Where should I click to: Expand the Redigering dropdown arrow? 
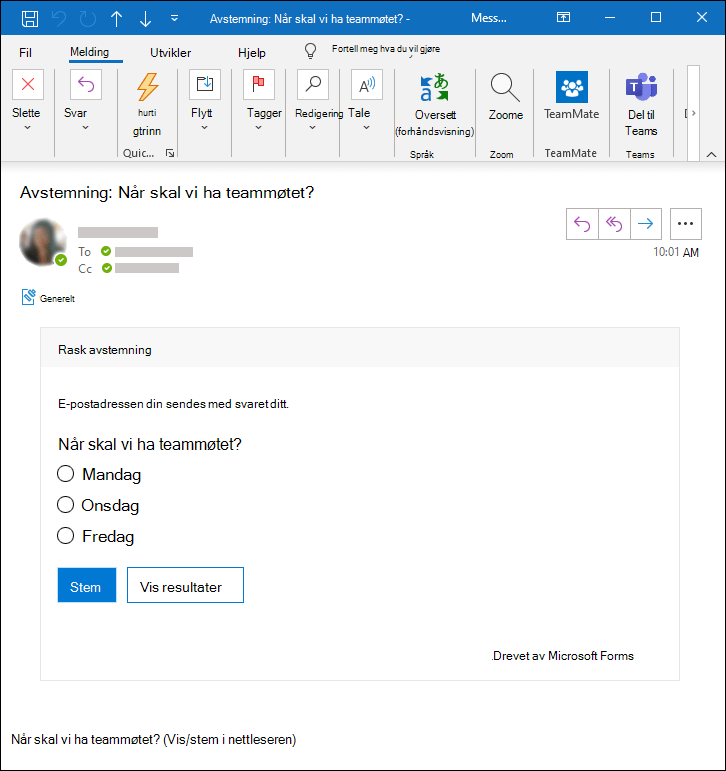click(312, 127)
